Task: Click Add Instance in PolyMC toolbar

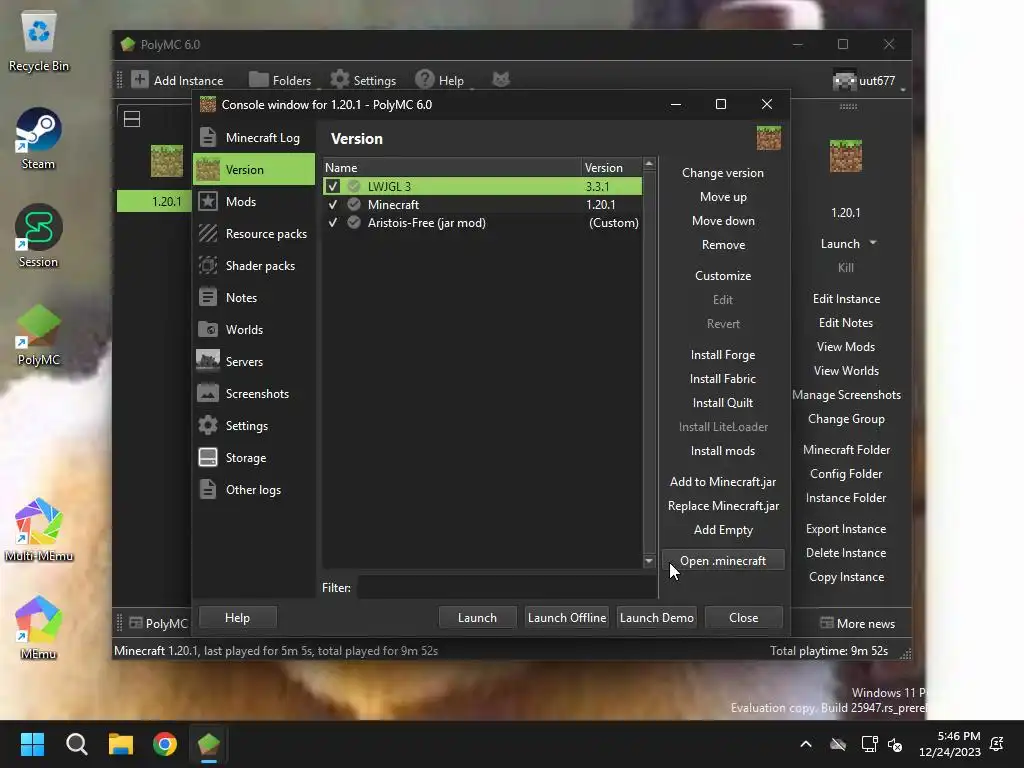Action: [178, 80]
